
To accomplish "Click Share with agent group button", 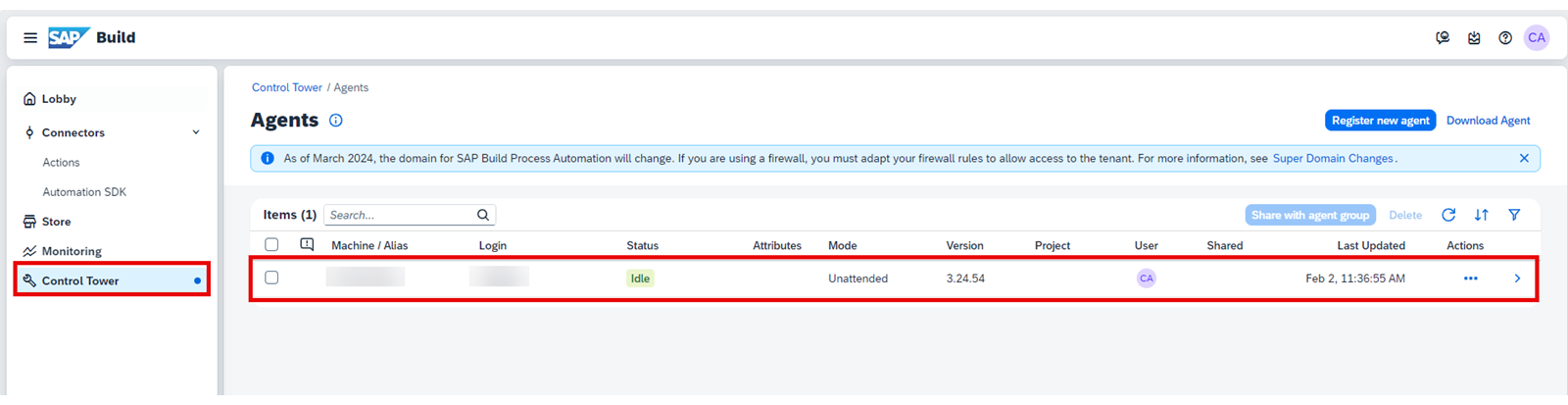I will coord(1310,215).
